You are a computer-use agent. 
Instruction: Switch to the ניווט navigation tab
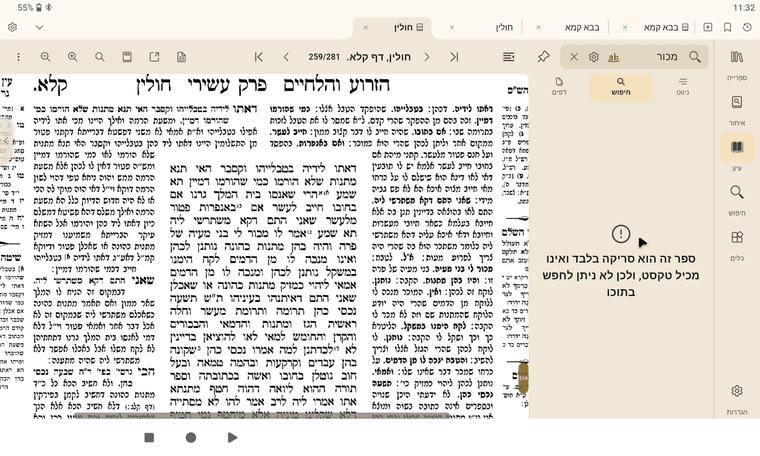click(682, 86)
